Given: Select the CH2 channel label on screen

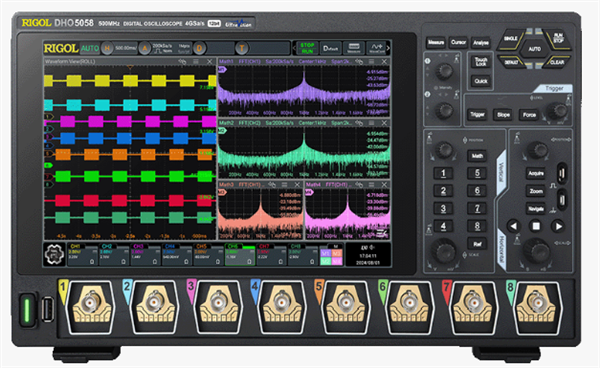Looking at the screenshot, I should (x=107, y=246).
